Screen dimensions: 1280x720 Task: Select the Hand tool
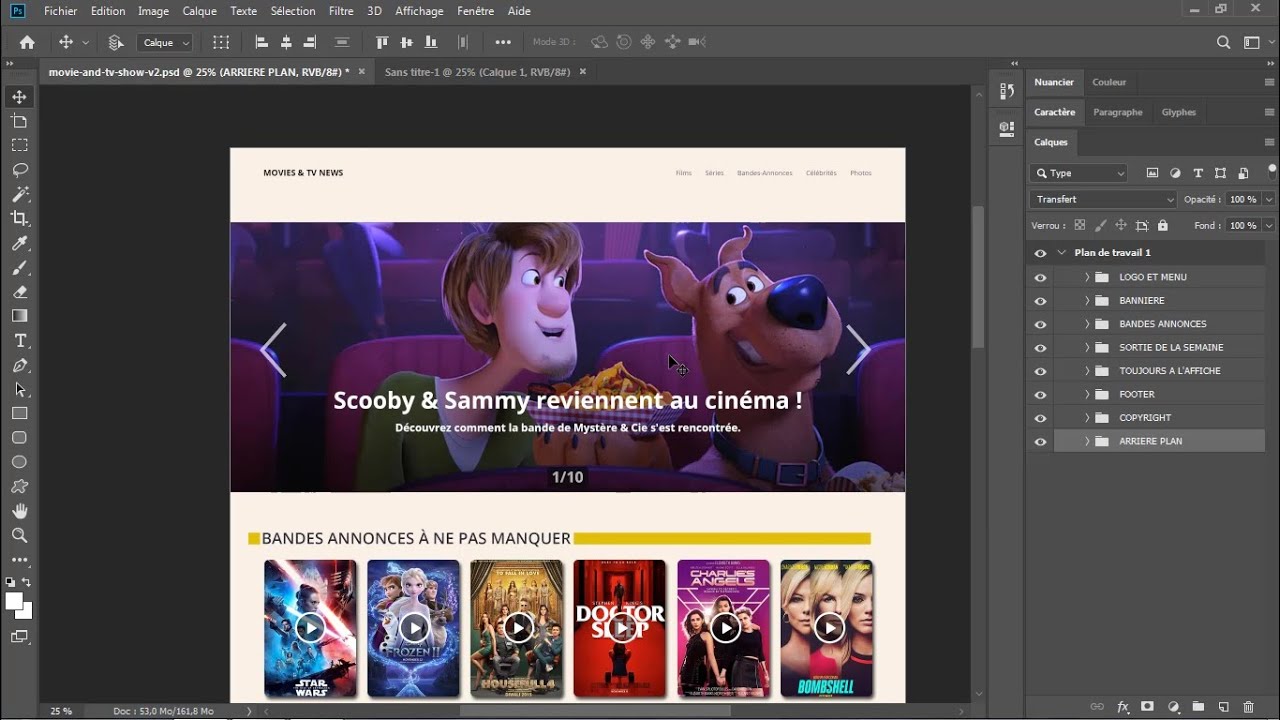19,511
